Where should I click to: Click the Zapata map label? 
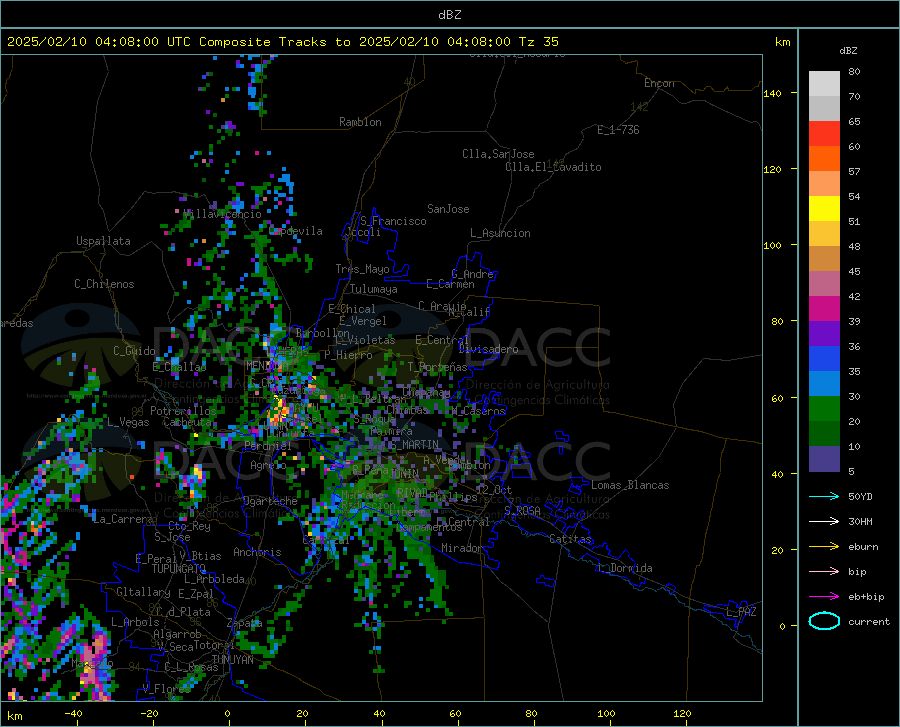coord(245,623)
